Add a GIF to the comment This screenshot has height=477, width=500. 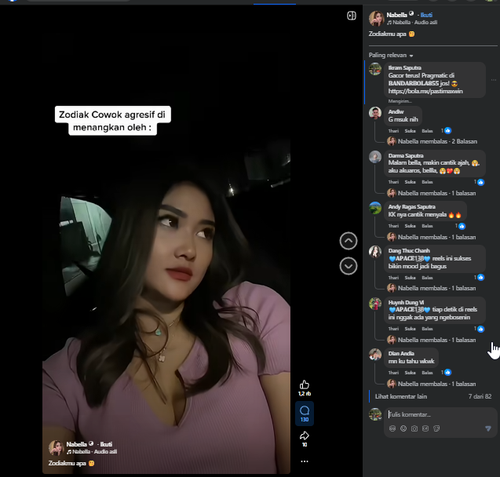[425, 429]
